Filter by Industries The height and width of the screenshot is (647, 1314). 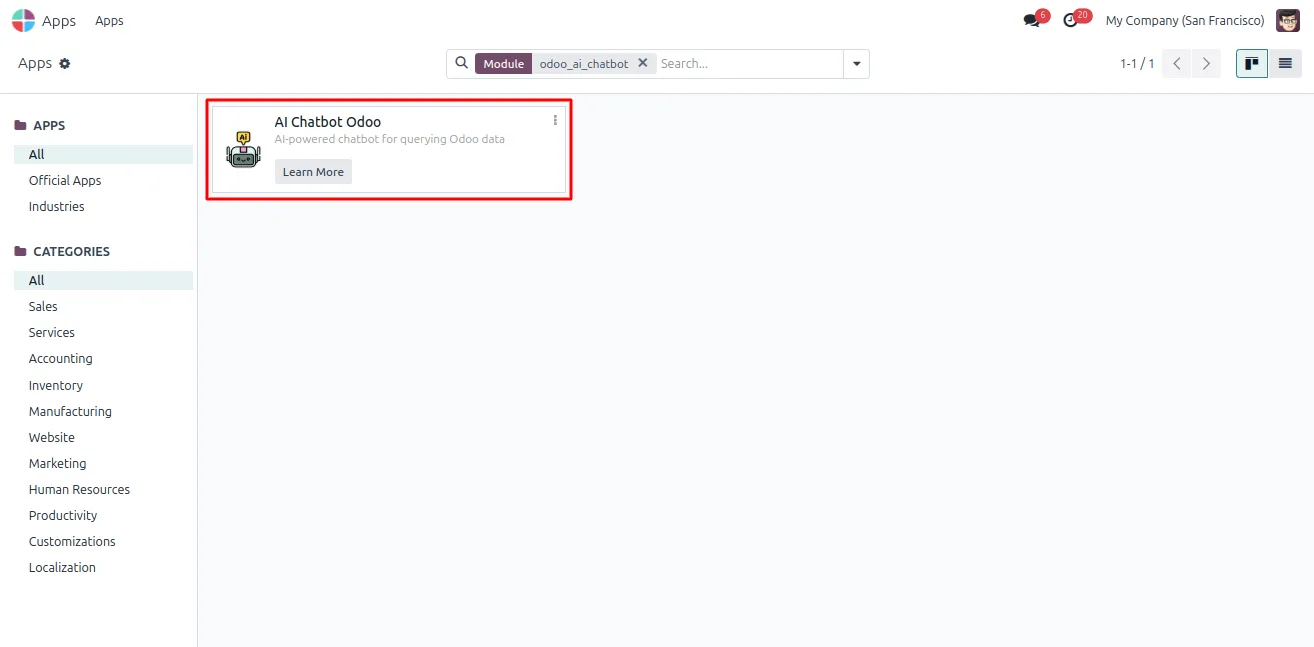[x=56, y=207]
